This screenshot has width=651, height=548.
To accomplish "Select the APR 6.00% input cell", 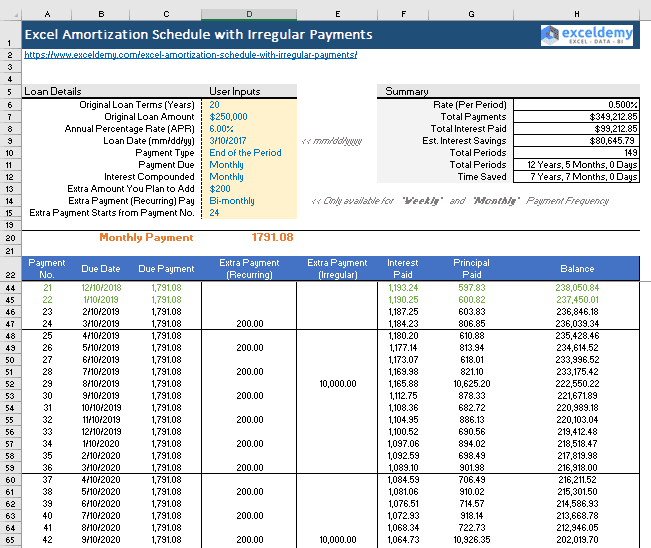I will tap(249, 129).
